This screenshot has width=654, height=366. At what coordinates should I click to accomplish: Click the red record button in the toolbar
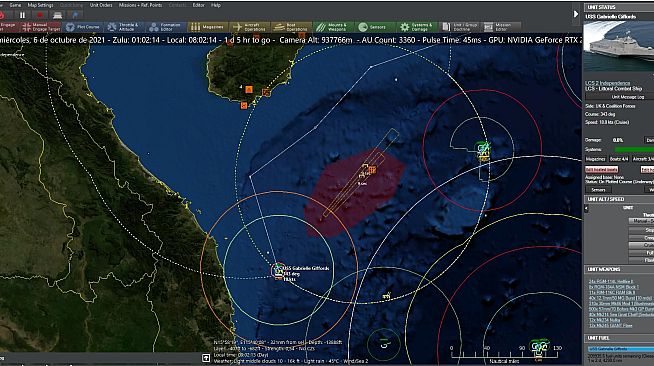click(40, 15)
